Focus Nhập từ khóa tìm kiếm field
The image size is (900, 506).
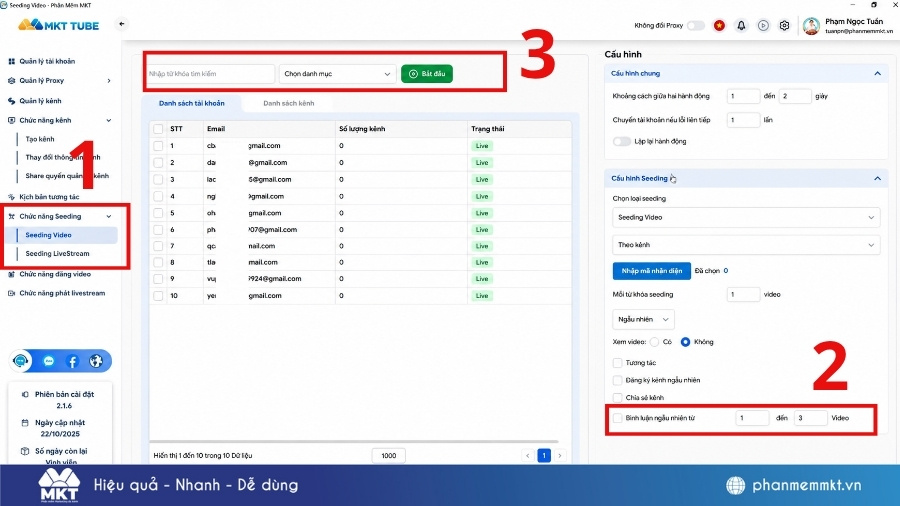point(210,73)
